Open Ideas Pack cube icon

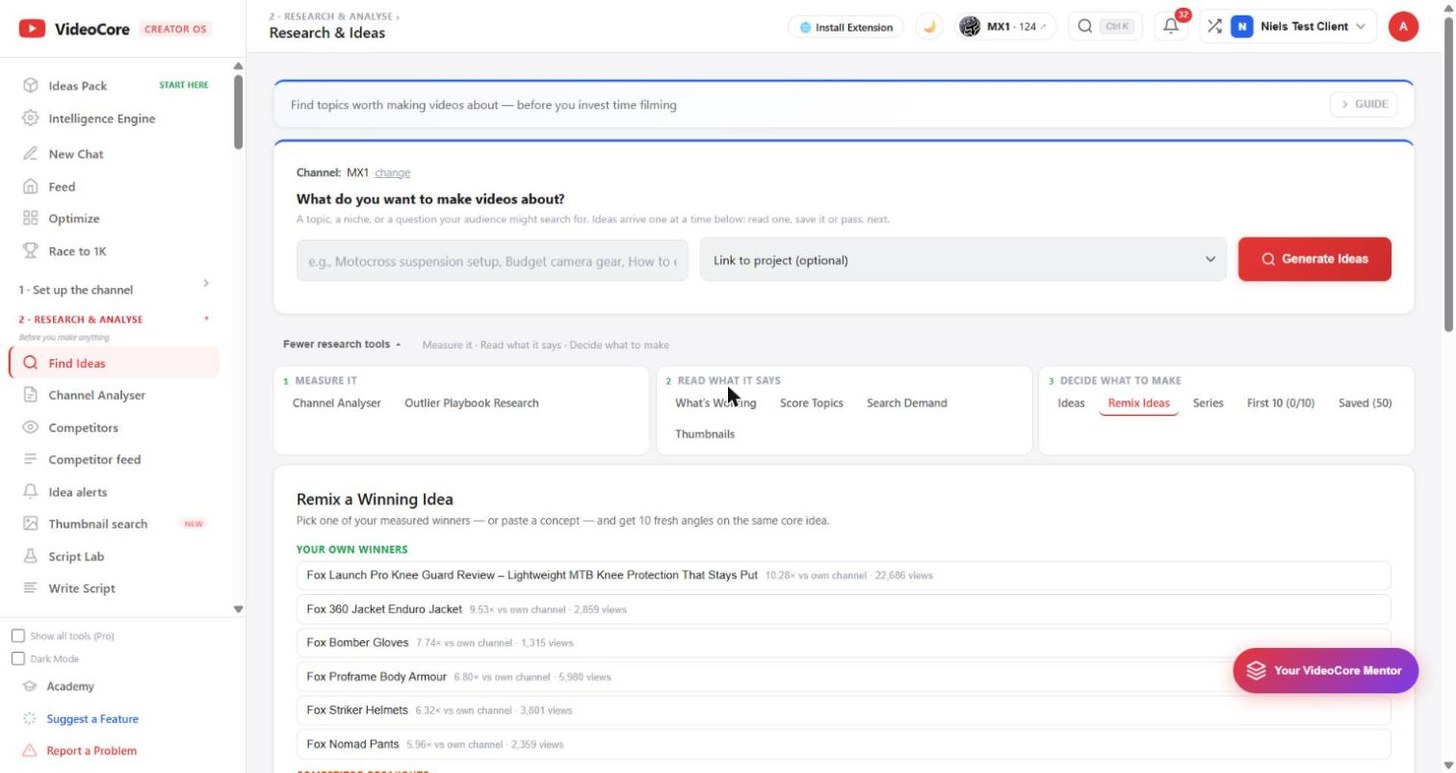pyautogui.click(x=30, y=86)
